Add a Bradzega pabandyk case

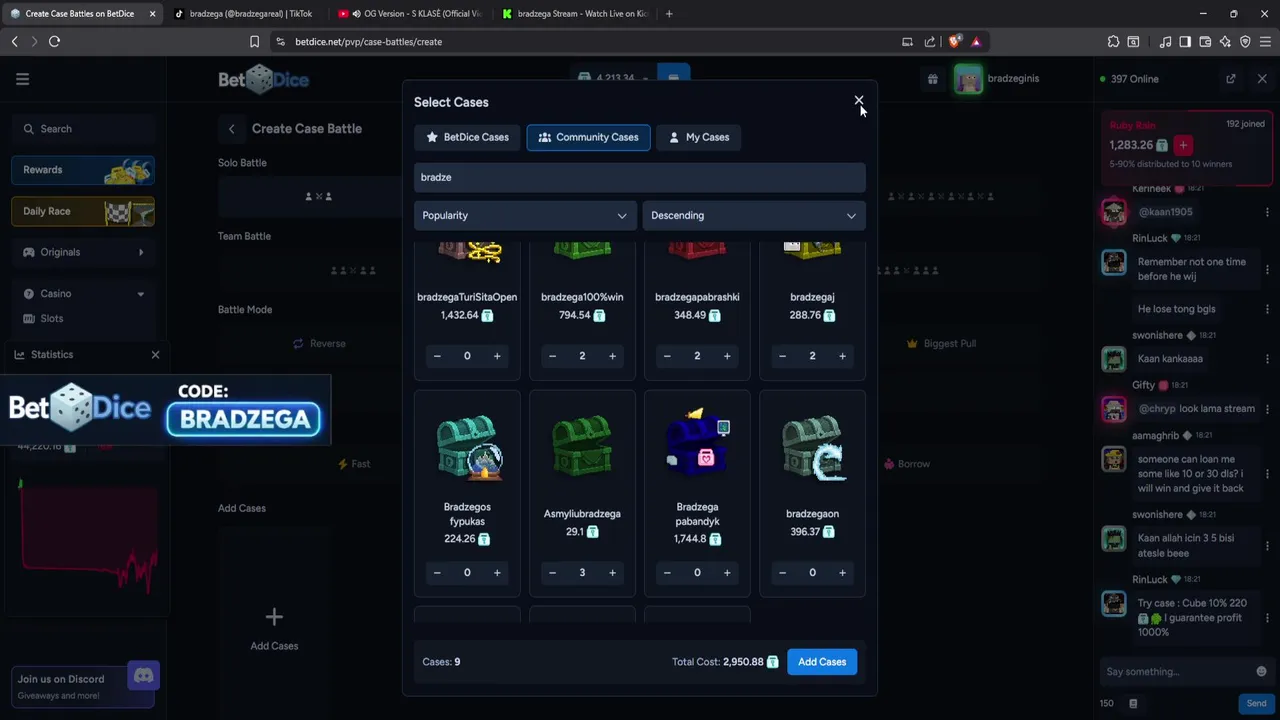point(727,573)
